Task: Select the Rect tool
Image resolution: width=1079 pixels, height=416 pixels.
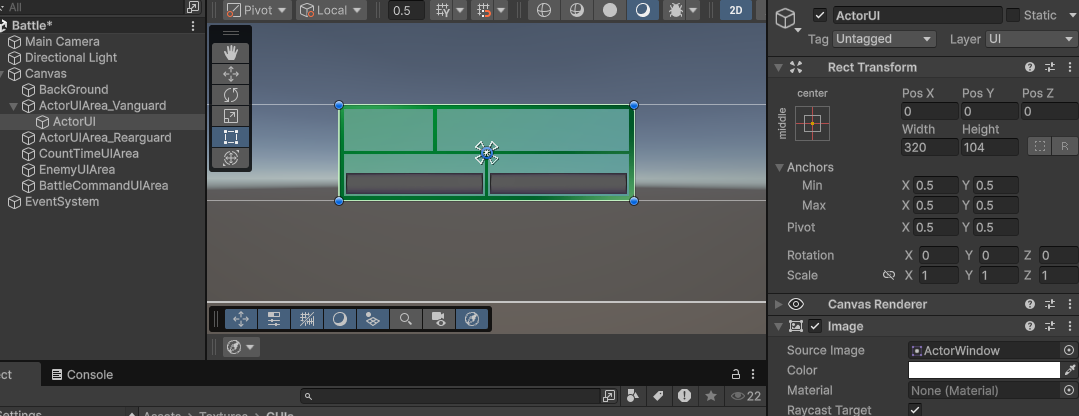Action: point(231,137)
